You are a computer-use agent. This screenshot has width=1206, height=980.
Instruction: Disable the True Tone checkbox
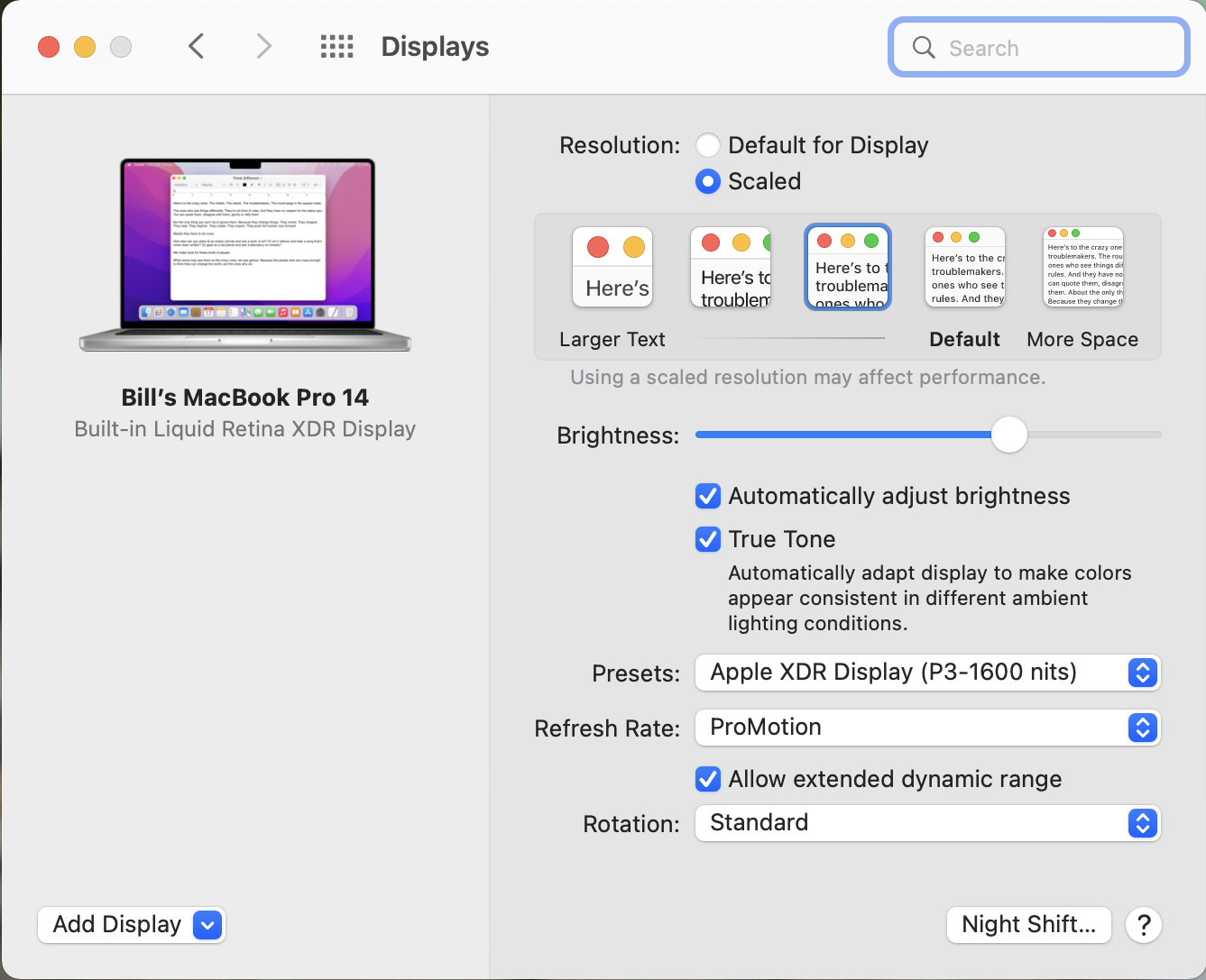point(708,539)
